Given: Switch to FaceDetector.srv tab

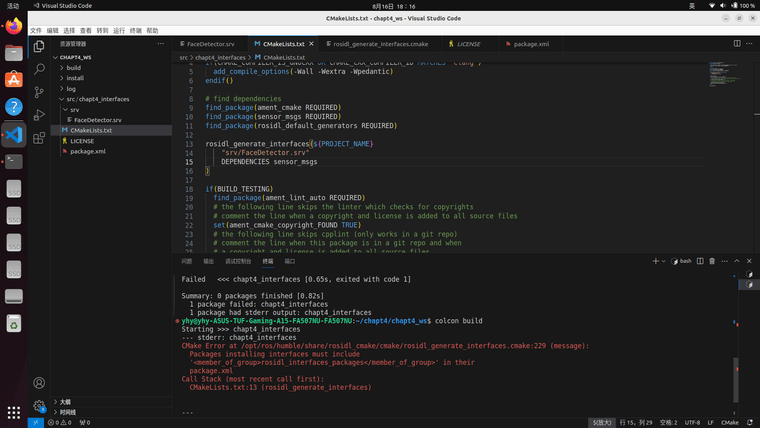Looking at the screenshot, I should coord(210,44).
